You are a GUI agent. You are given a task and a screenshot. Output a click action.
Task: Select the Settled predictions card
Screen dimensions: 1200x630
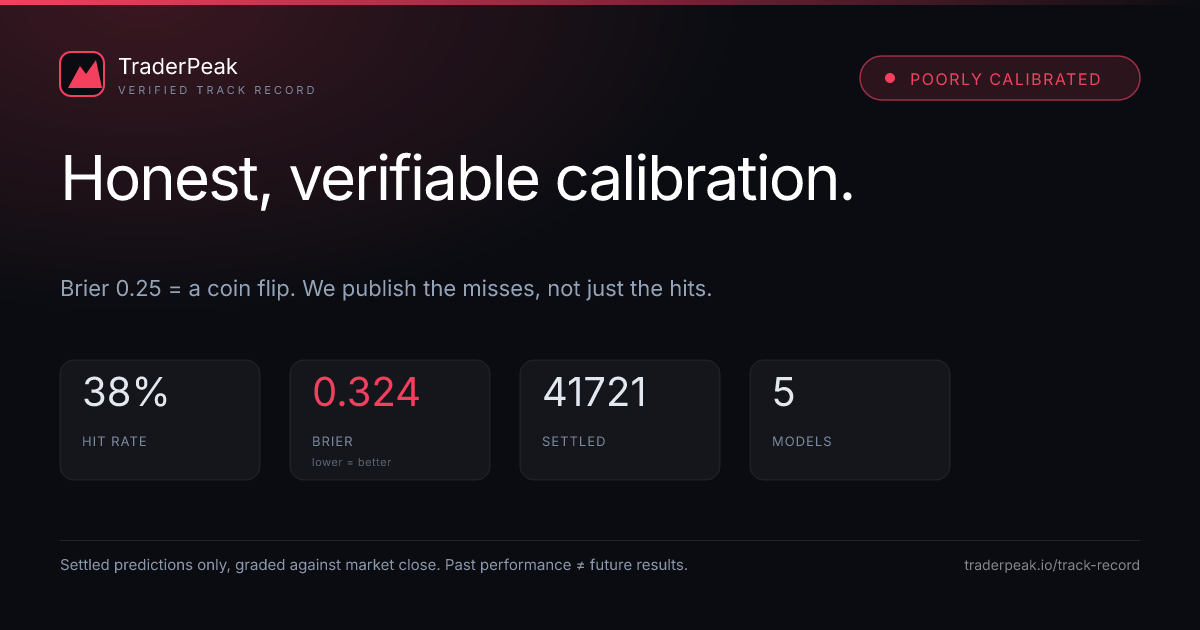[x=620, y=420]
